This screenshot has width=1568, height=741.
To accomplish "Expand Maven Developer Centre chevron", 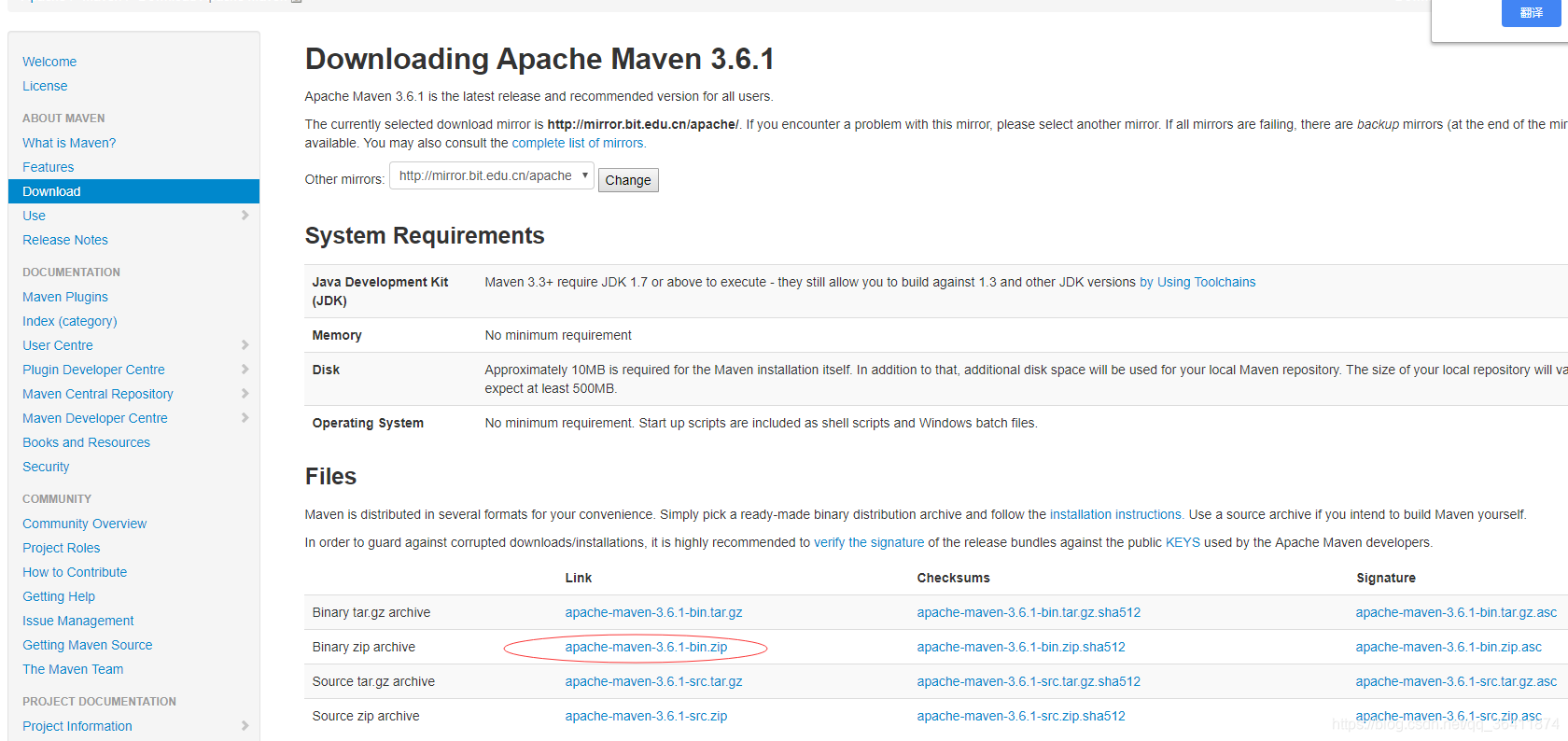I will coord(245,418).
